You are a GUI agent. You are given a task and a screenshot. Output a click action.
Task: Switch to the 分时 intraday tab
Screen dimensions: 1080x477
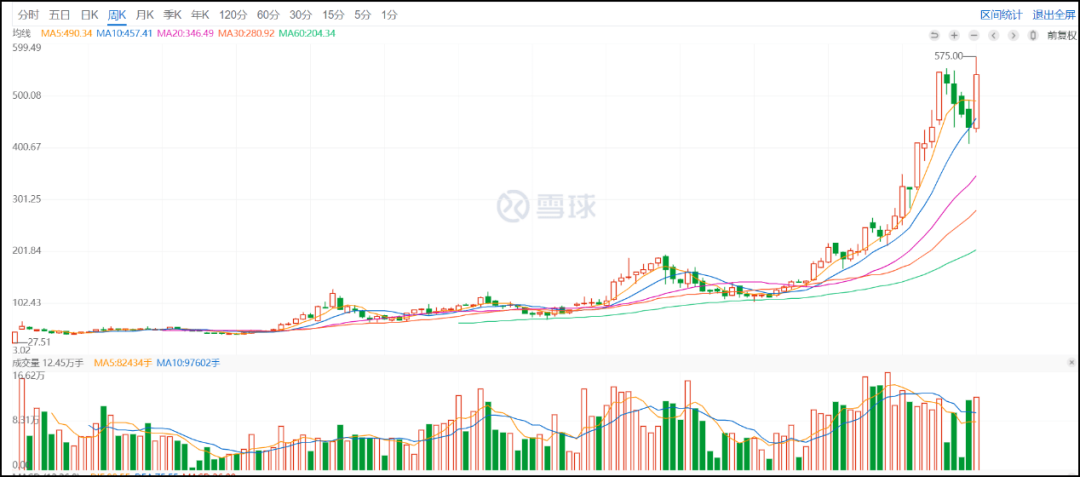point(28,15)
